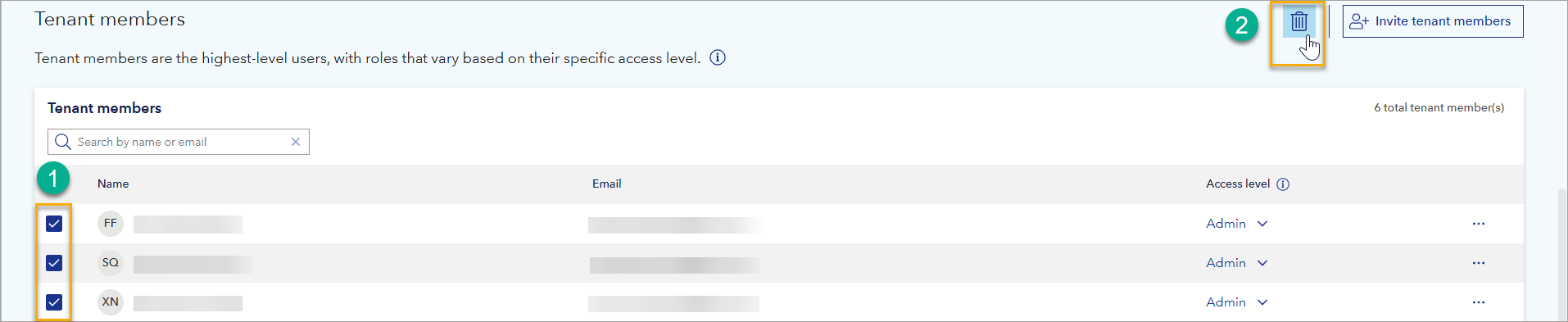Clear search with the X icon
This screenshot has width=1568, height=322.
pos(296,142)
